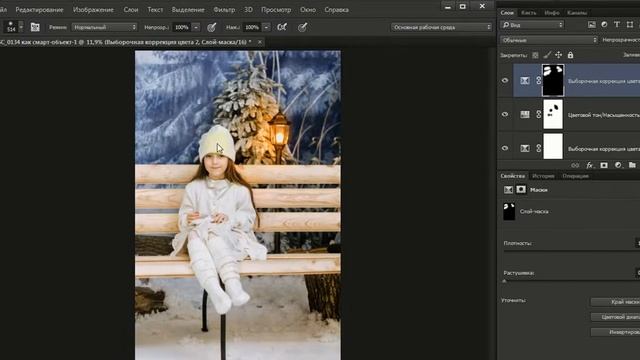Toggle lock all padlock icon

(570, 55)
